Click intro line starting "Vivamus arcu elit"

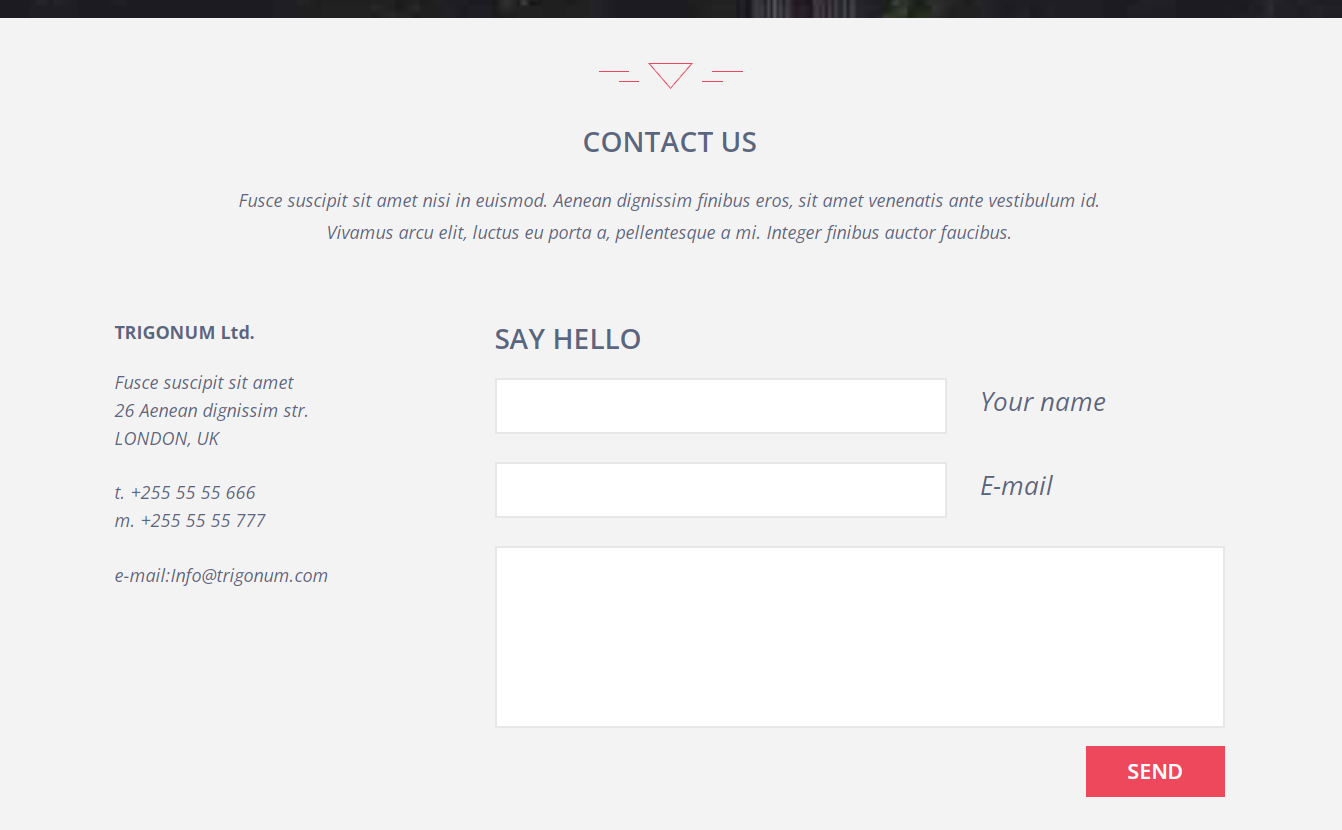669,233
